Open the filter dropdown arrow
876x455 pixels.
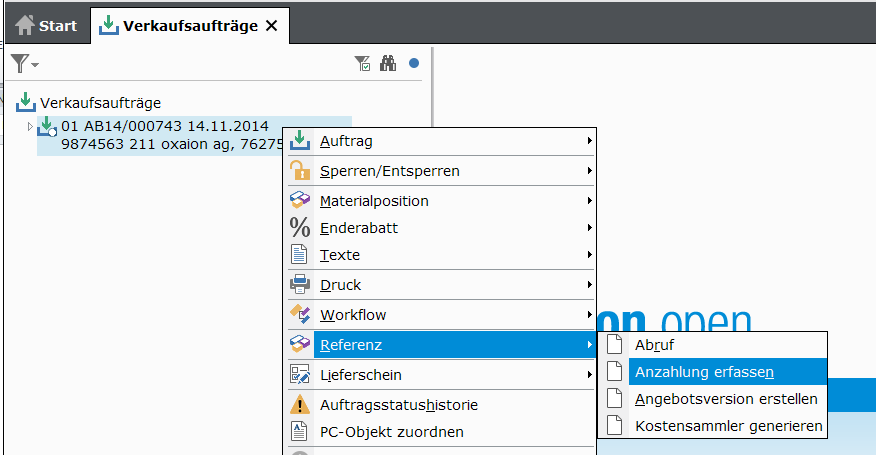(36, 65)
